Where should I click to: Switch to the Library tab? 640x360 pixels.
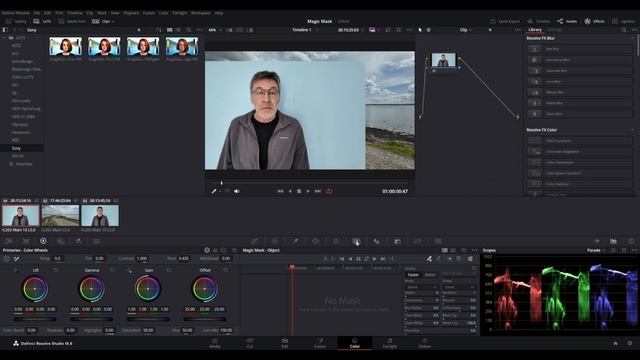(x=535, y=30)
